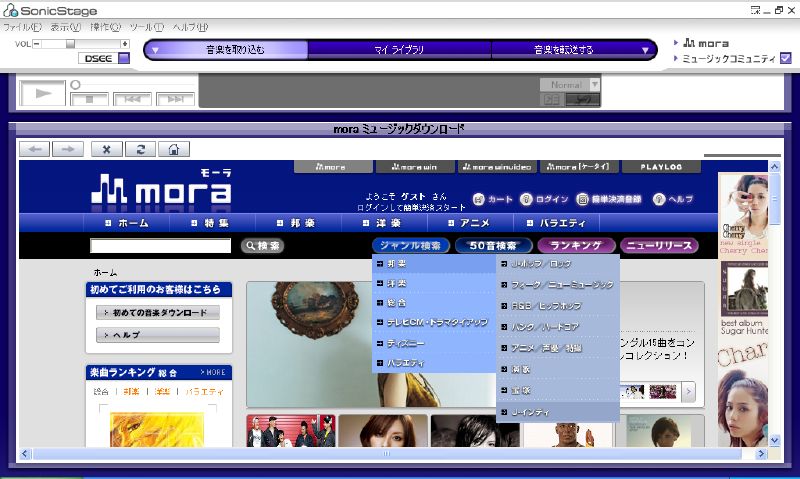This screenshot has width=800, height=479.
Task: Click the browser back arrow button
Action: (x=35, y=149)
